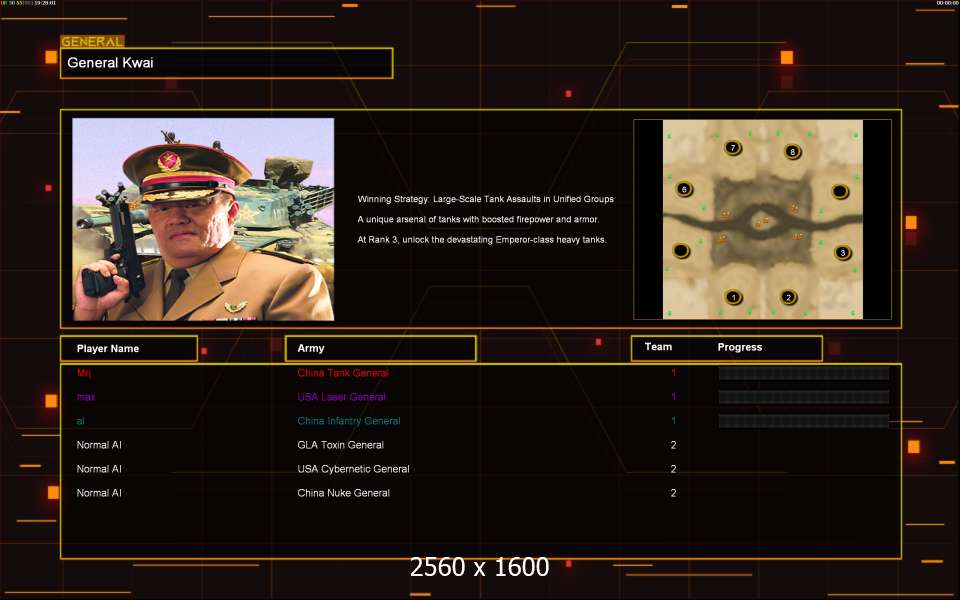Click the Winning Strategy description line

(x=486, y=199)
